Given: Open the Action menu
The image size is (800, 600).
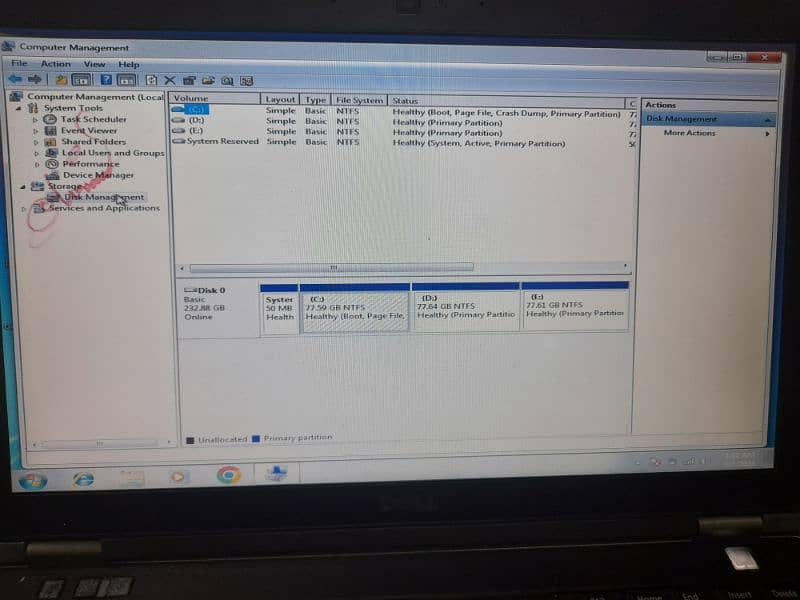Looking at the screenshot, I should [56, 64].
